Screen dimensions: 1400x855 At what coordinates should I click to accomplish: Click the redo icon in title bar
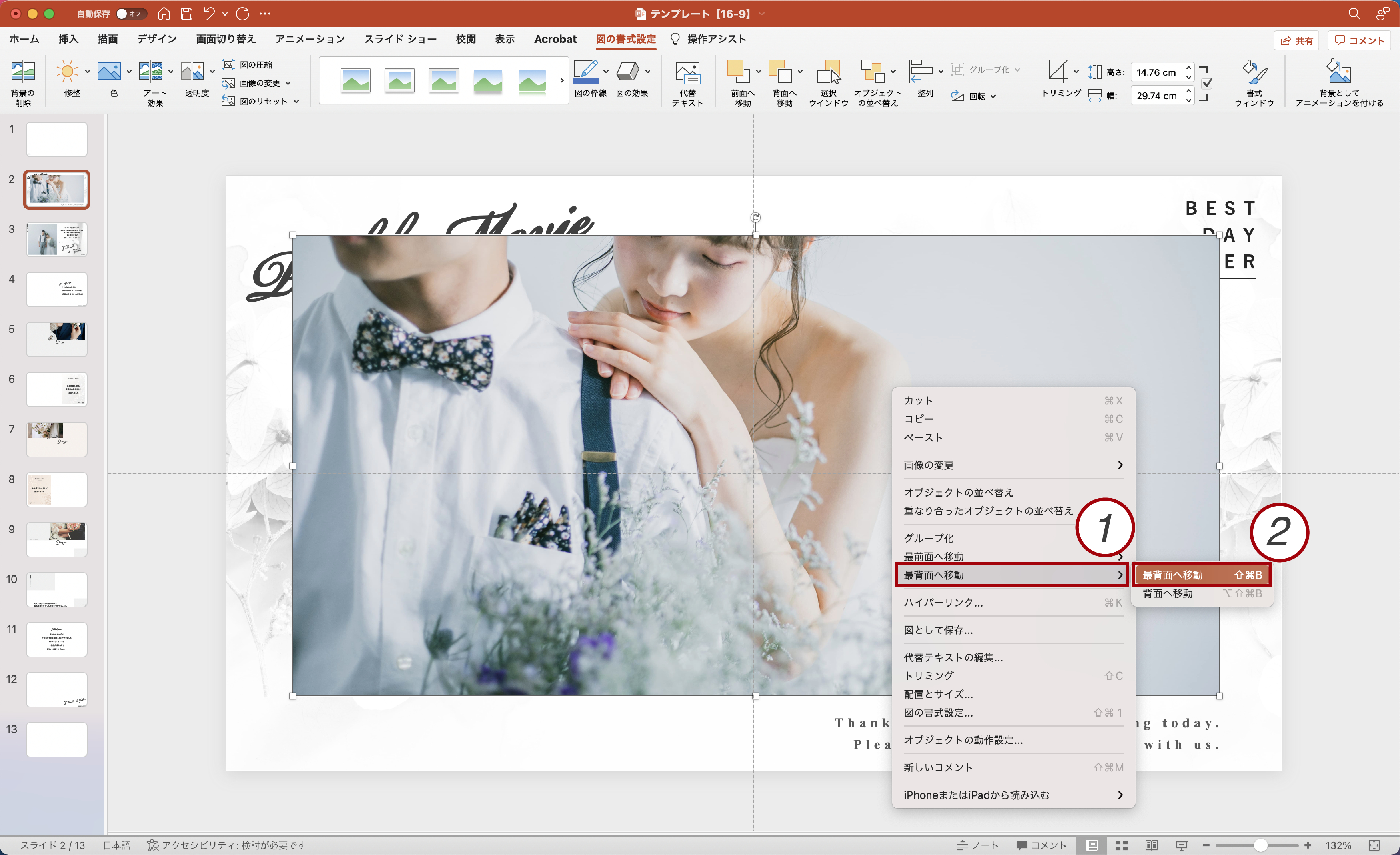(243, 14)
